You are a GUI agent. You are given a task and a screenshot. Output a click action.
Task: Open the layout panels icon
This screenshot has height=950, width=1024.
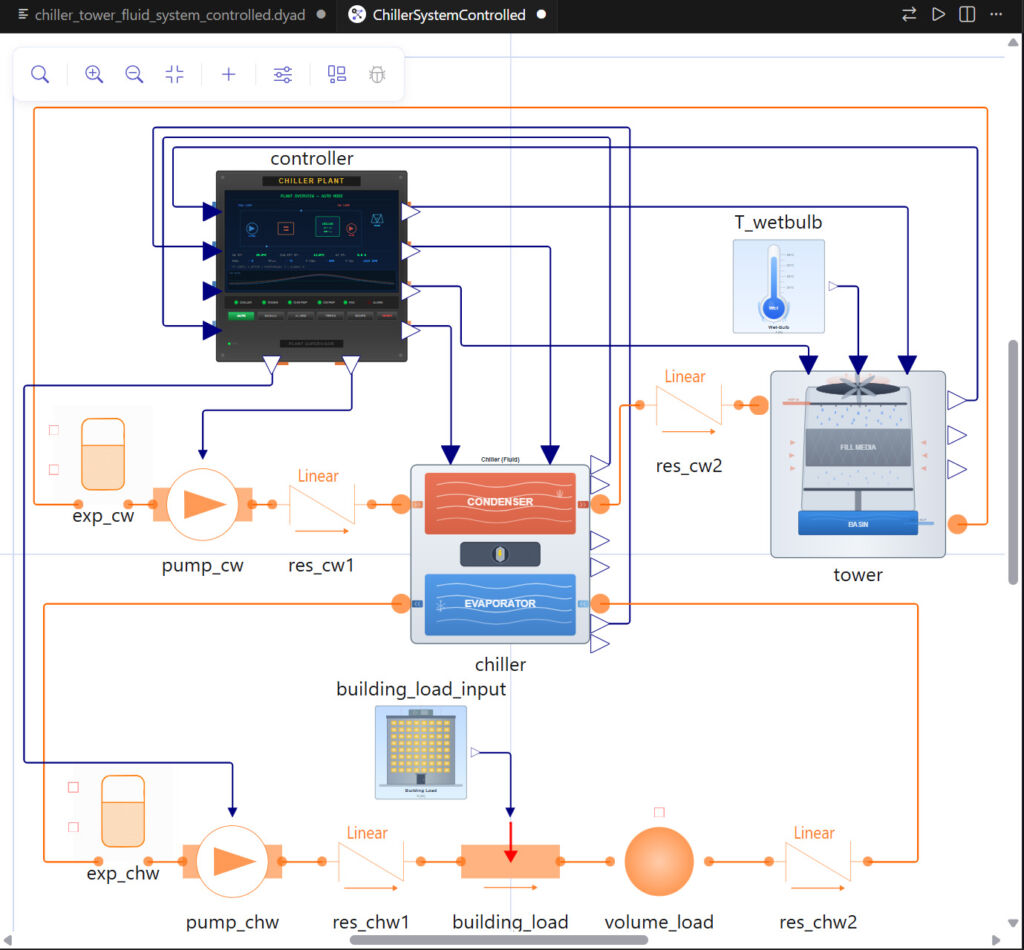337,74
